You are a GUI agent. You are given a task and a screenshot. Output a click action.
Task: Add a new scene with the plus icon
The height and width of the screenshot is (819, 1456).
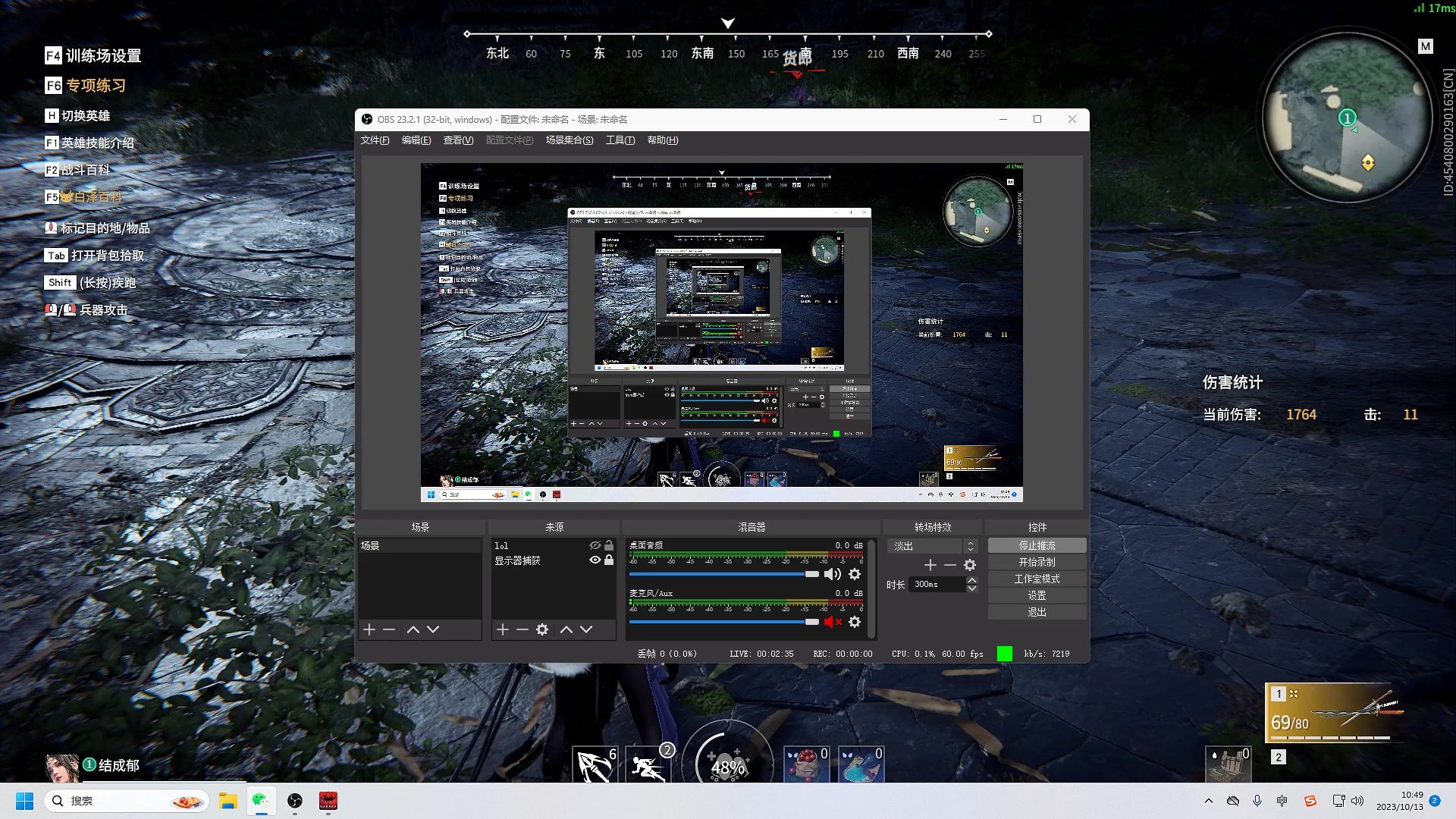click(x=369, y=629)
